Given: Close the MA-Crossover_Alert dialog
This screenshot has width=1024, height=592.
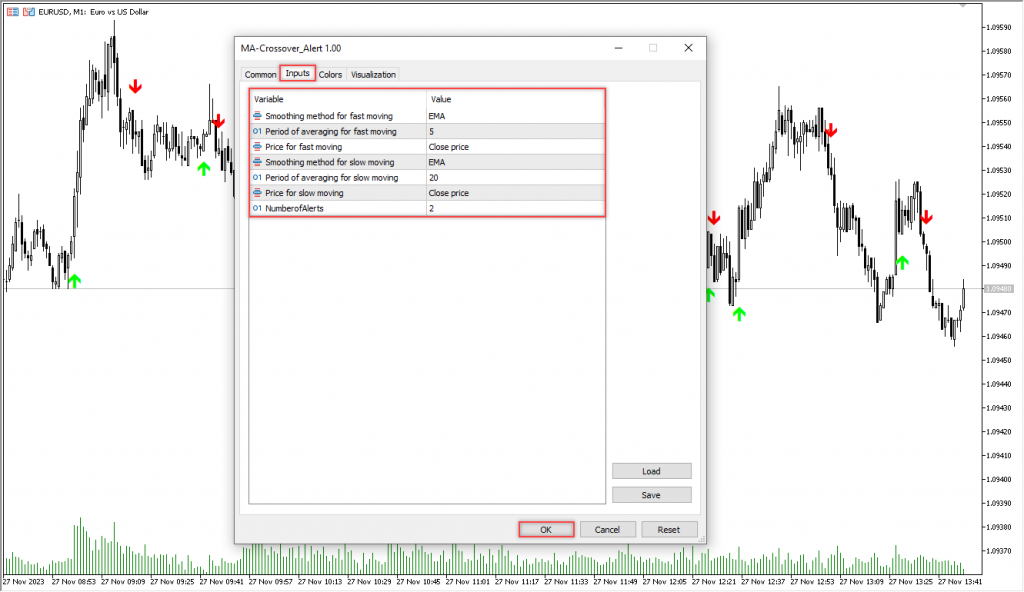Looking at the screenshot, I should point(688,48).
